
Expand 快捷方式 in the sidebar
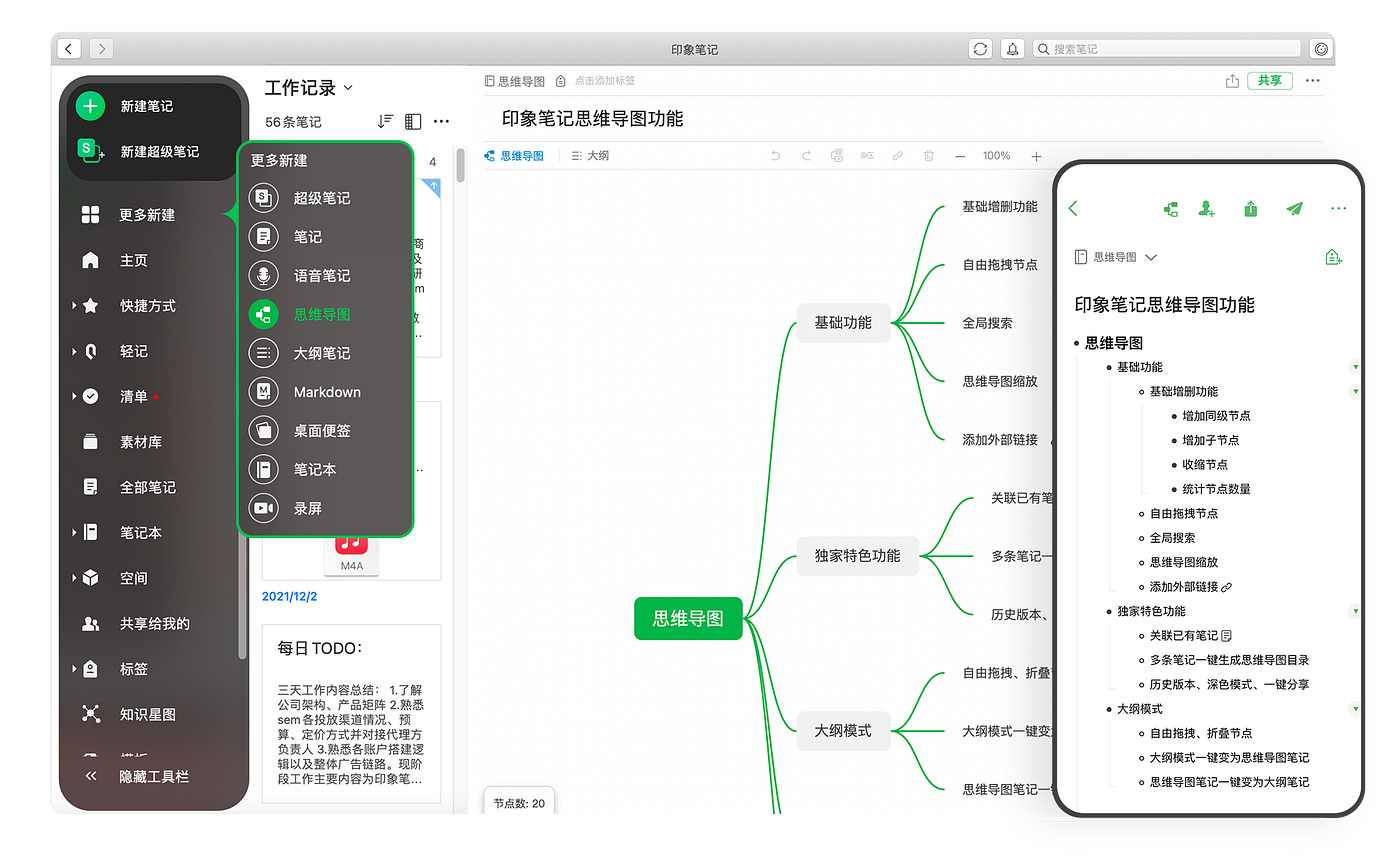(74, 306)
